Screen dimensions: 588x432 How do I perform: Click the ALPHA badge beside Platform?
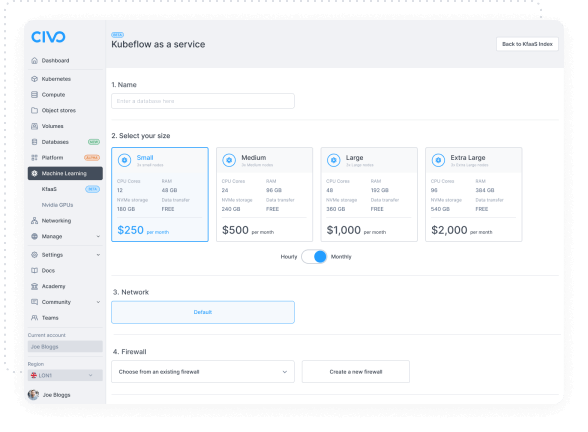(92, 158)
